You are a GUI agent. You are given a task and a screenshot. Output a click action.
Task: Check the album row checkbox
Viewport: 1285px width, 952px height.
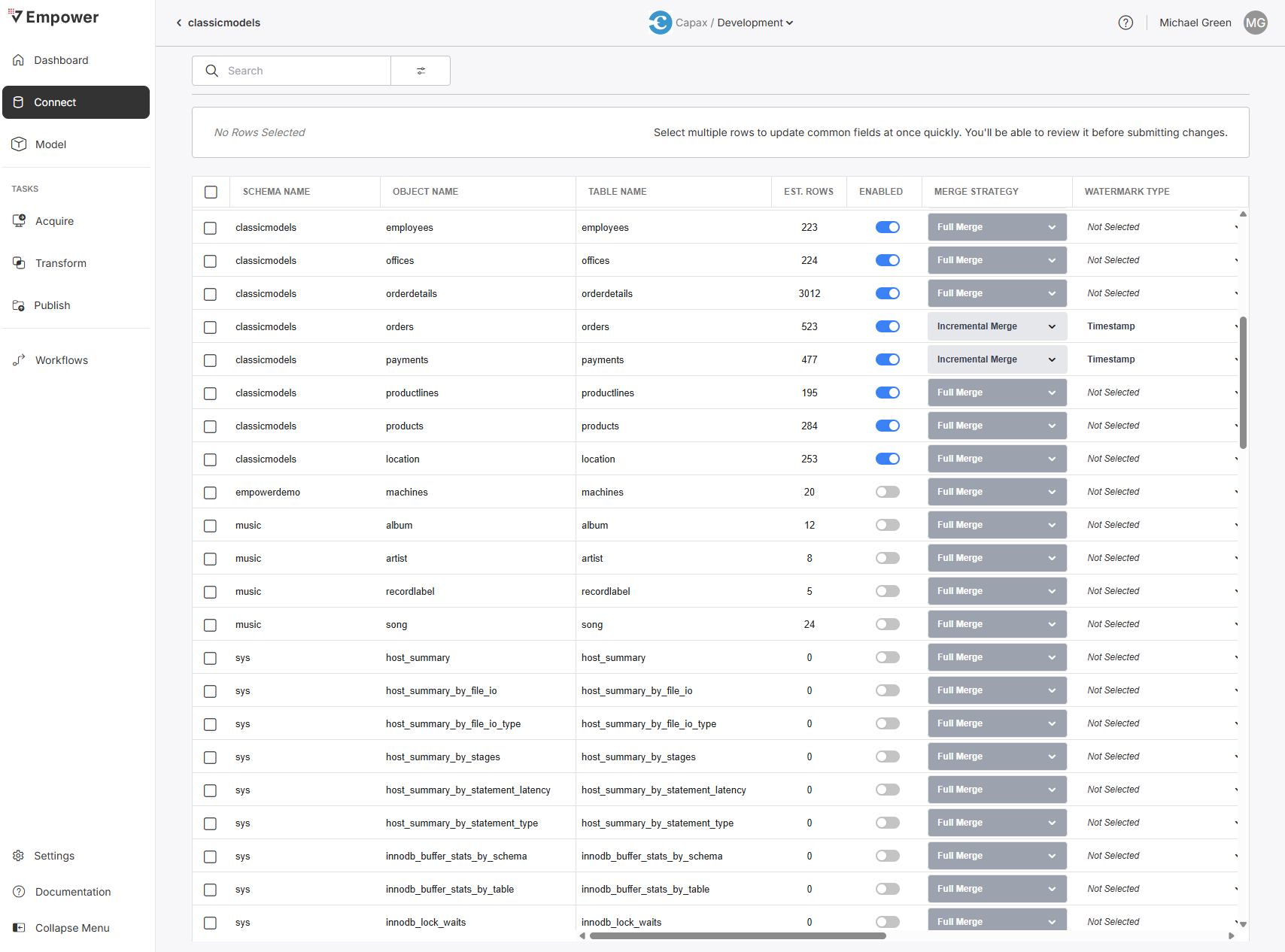pos(211,526)
